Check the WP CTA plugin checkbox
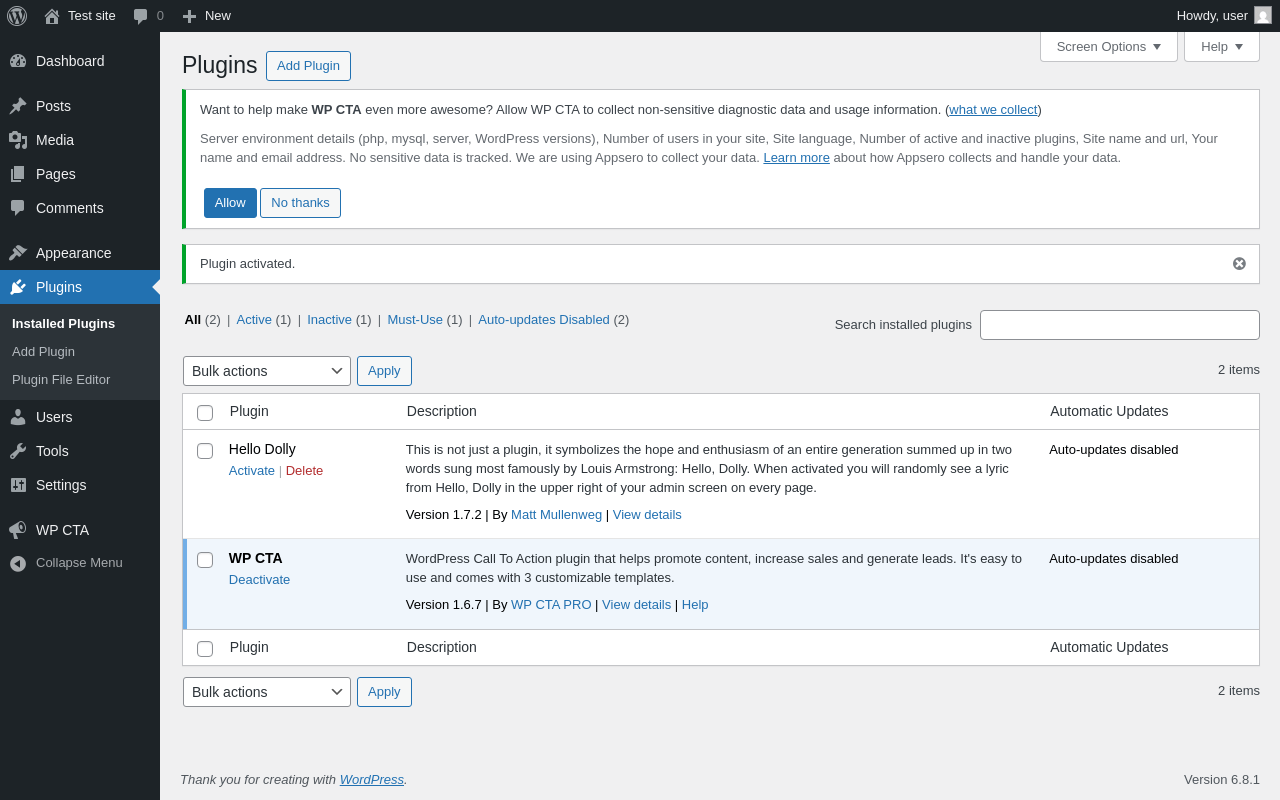Viewport: 1280px width, 800px height. tap(205, 560)
